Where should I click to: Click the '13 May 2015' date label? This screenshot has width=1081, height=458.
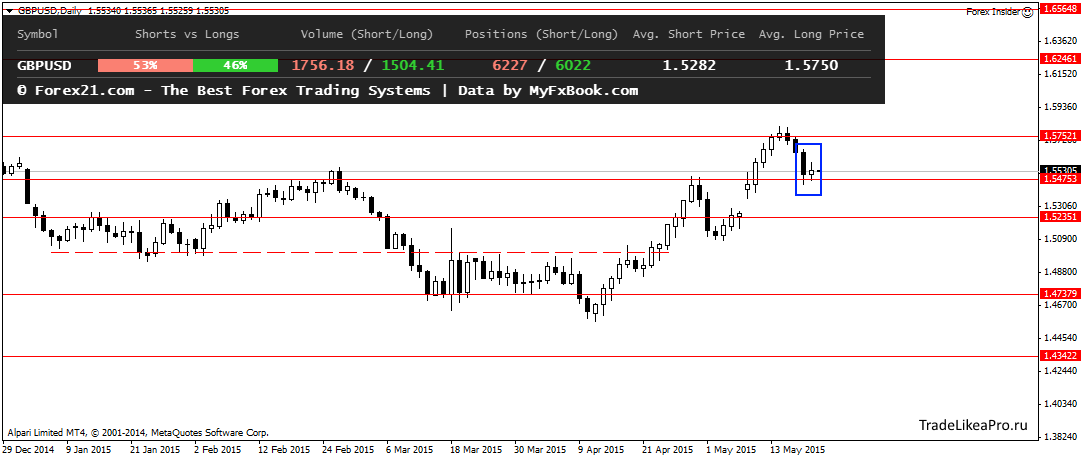[796, 450]
